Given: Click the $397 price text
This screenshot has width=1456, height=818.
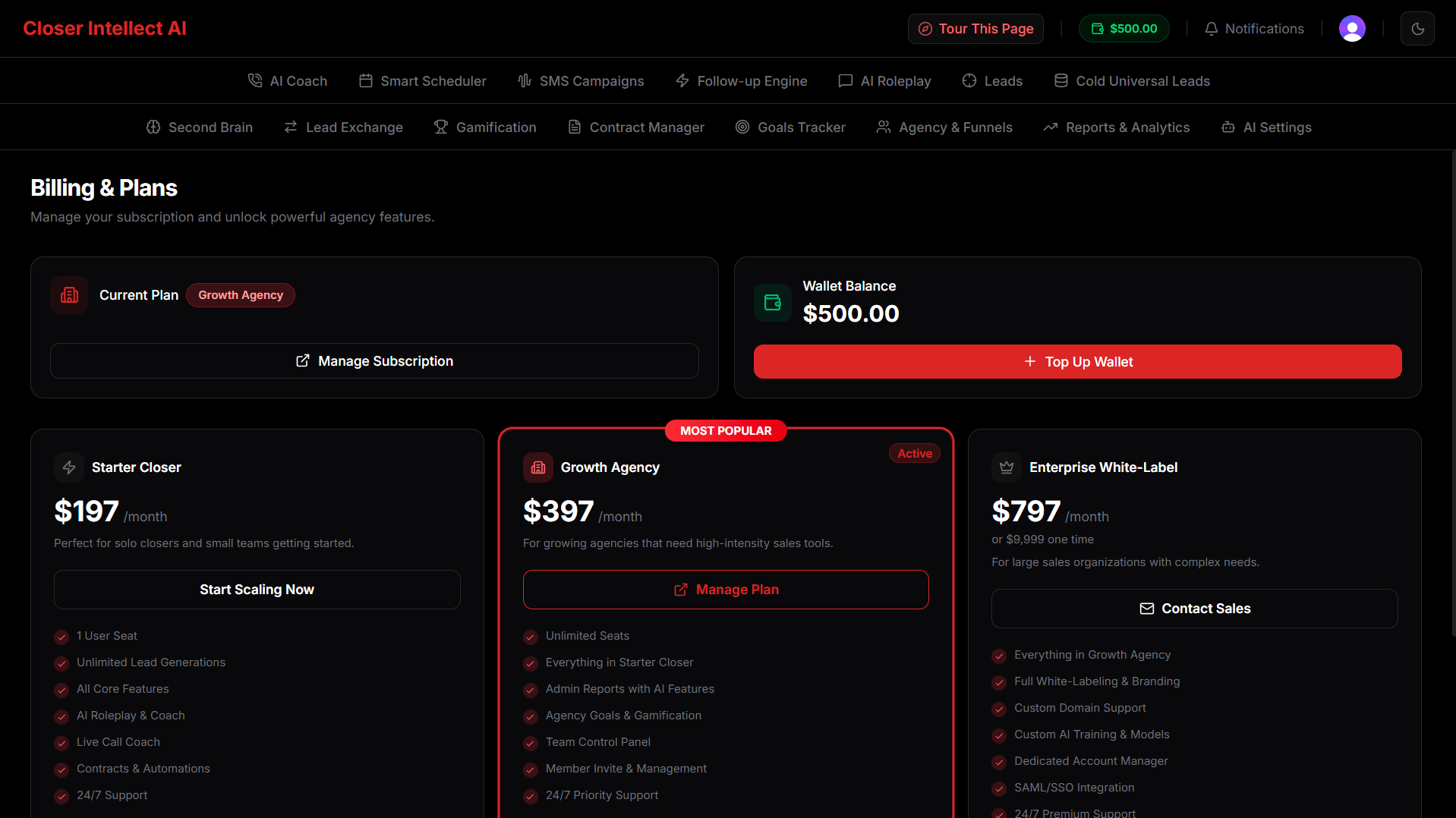Looking at the screenshot, I should pos(558,511).
